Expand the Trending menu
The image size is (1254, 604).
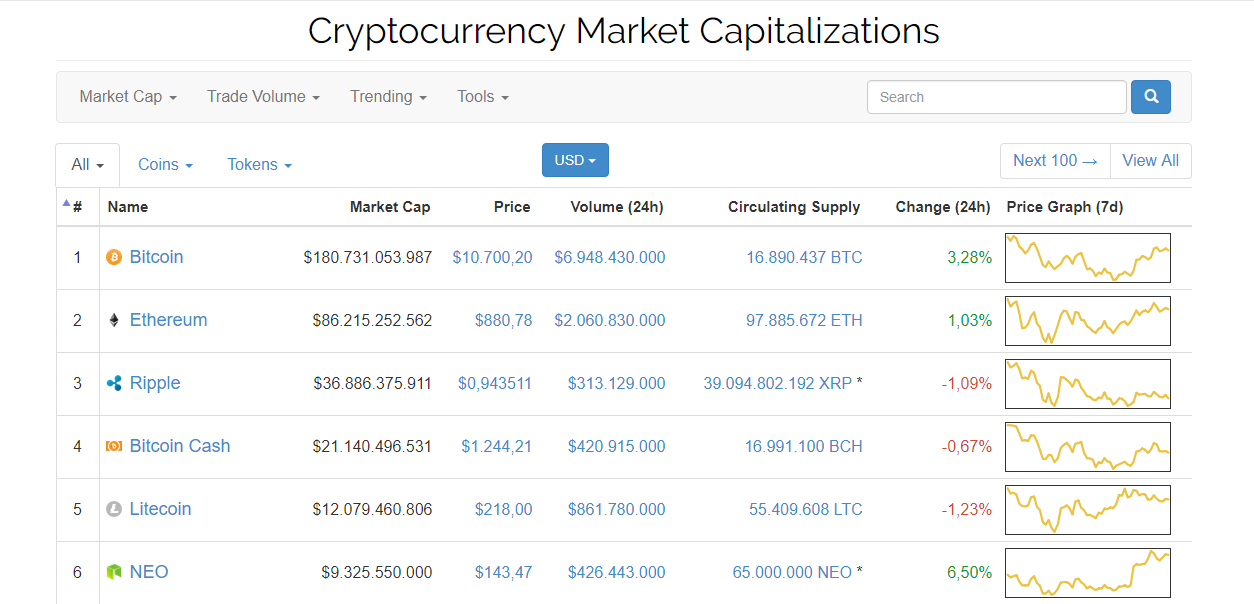[x=388, y=97]
